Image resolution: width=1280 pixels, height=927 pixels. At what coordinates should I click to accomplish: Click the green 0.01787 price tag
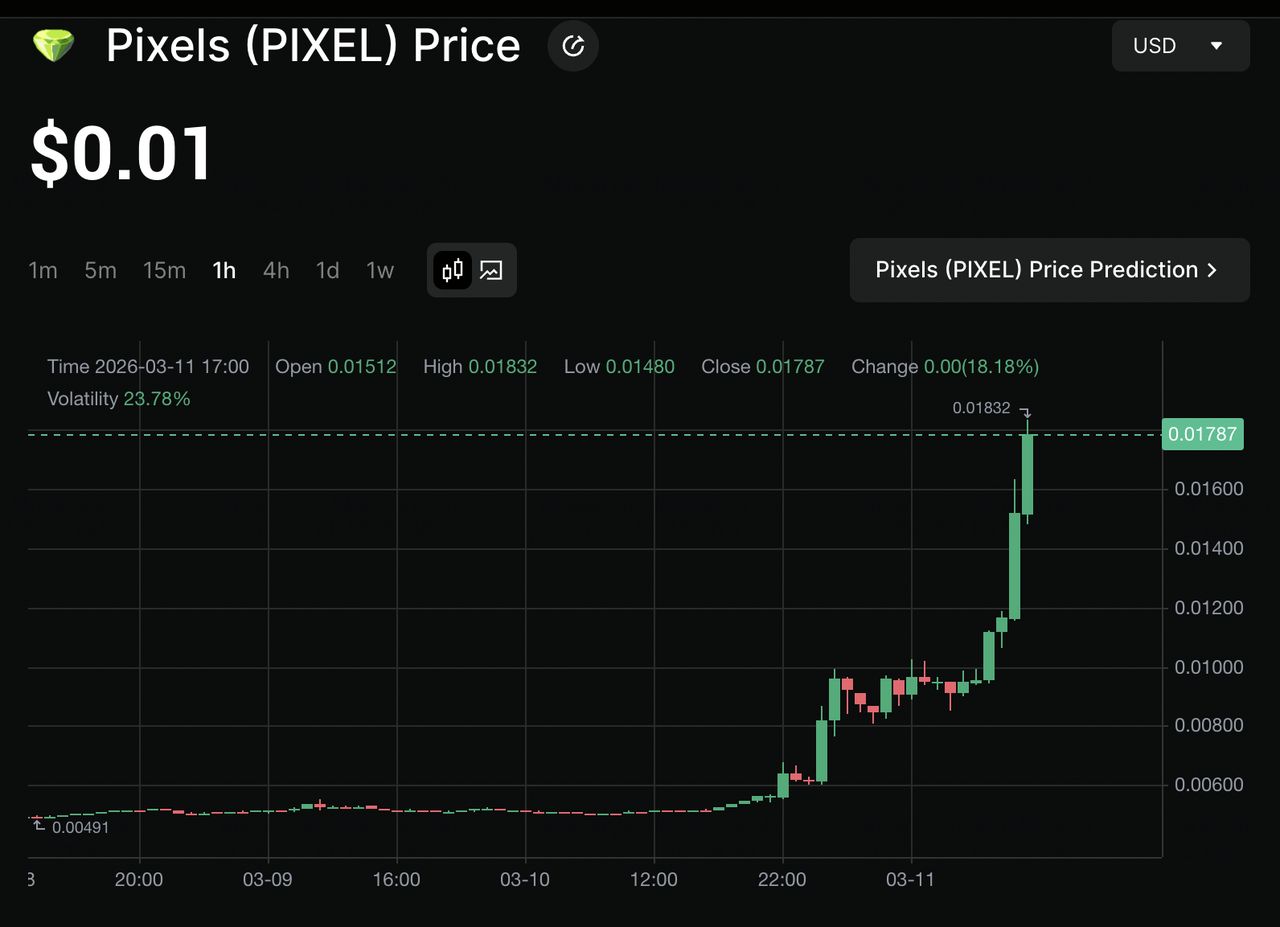[x=1202, y=434]
